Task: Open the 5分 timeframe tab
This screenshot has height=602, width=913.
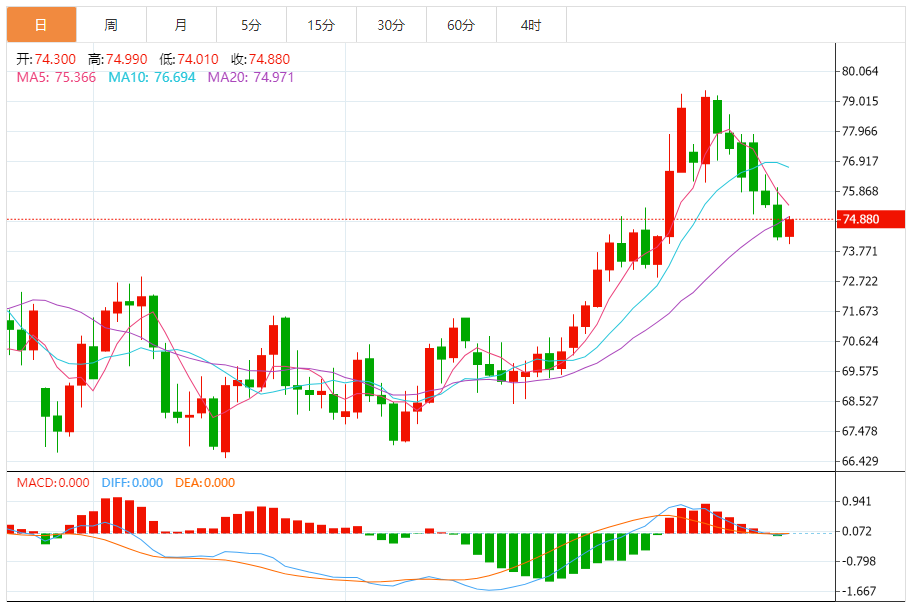Action: click(251, 25)
